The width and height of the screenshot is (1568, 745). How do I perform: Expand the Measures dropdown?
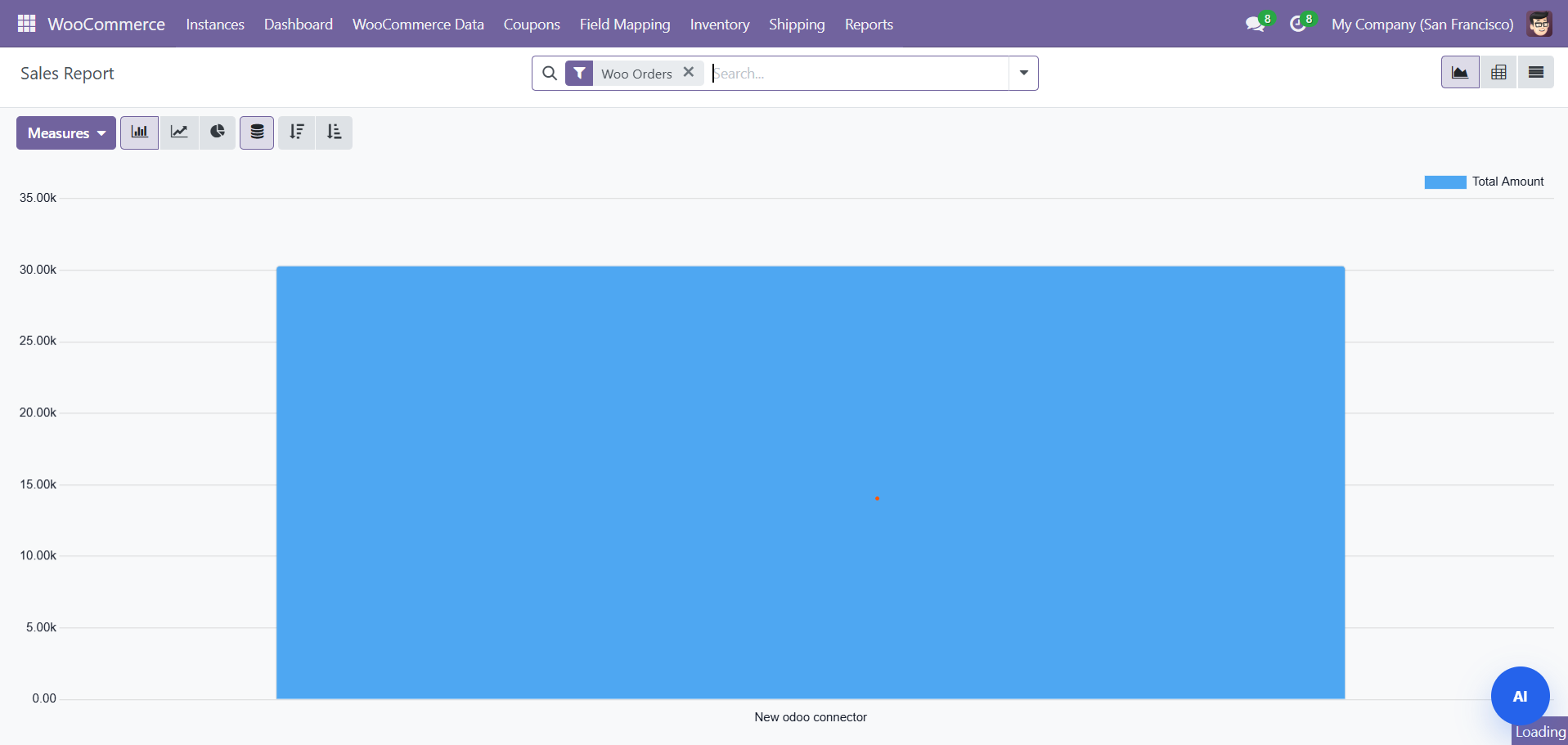pyautogui.click(x=66, y=133)
